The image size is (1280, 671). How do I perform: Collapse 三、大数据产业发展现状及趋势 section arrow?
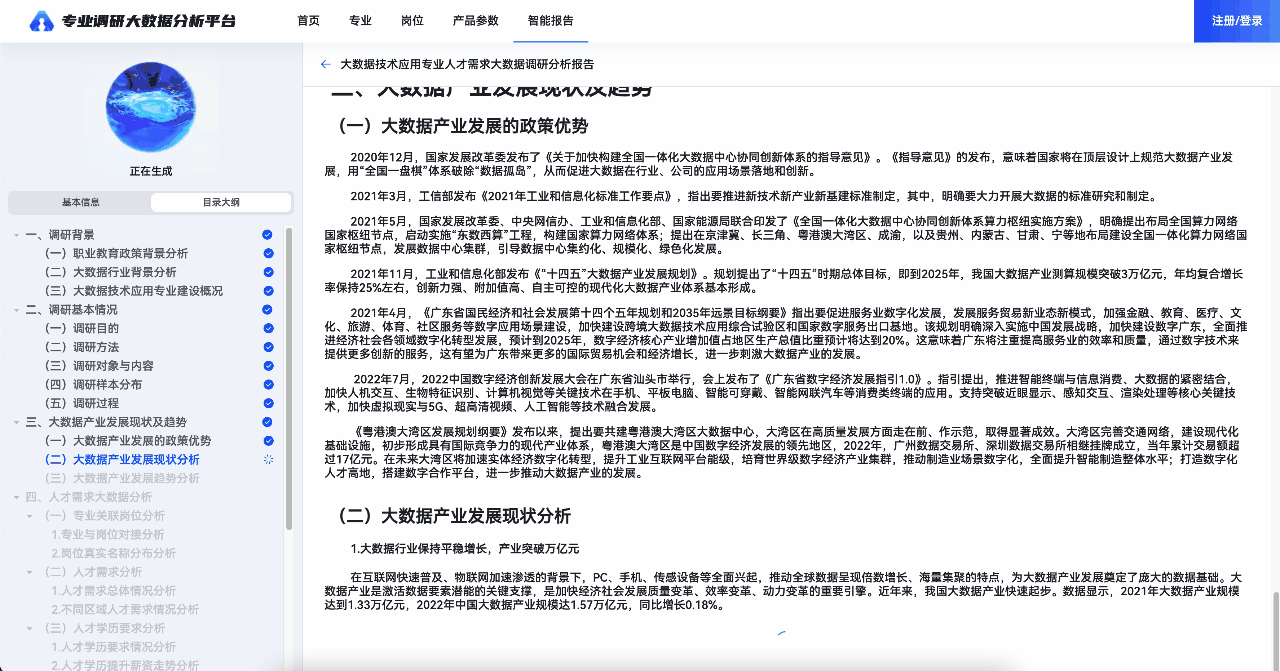coord(16,423)
